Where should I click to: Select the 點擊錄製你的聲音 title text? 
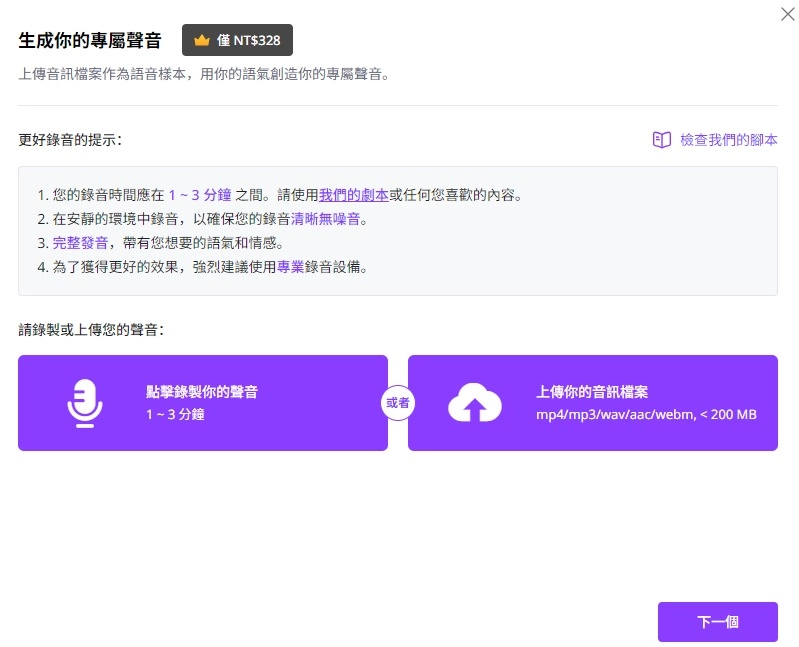tap(208, 392)
